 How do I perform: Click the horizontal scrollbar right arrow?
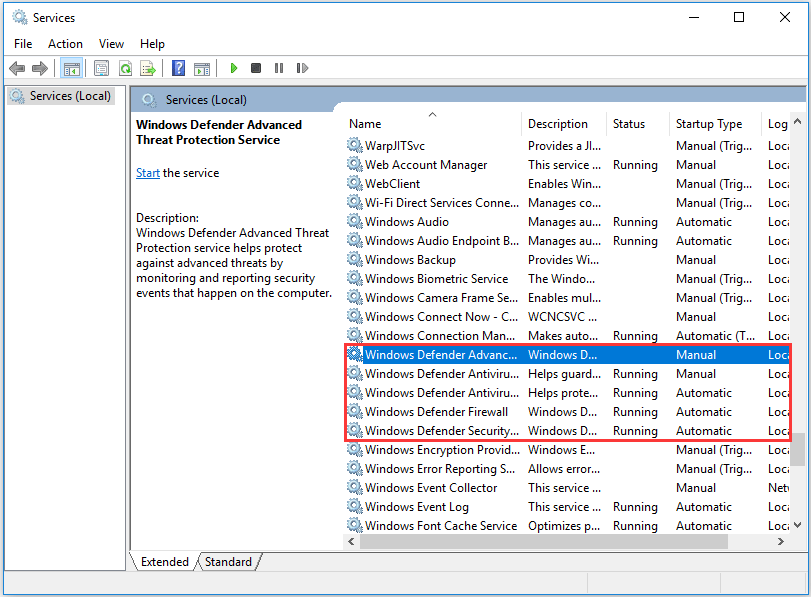(781, 541)
